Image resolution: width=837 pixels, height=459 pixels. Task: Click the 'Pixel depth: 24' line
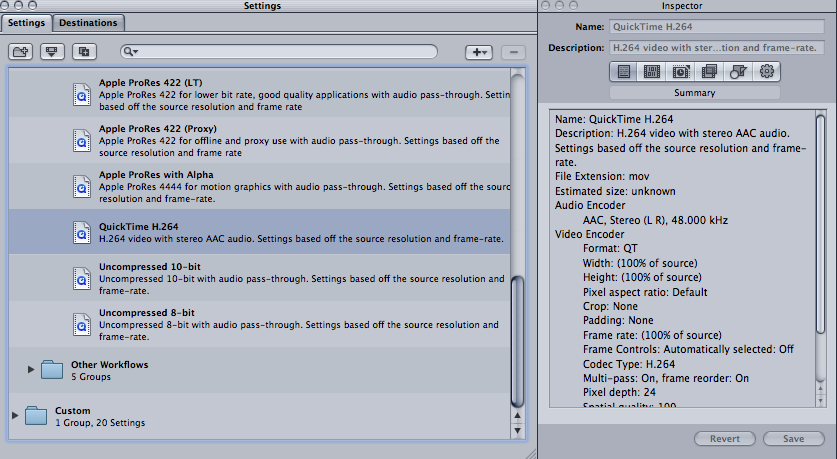[619, 392]
